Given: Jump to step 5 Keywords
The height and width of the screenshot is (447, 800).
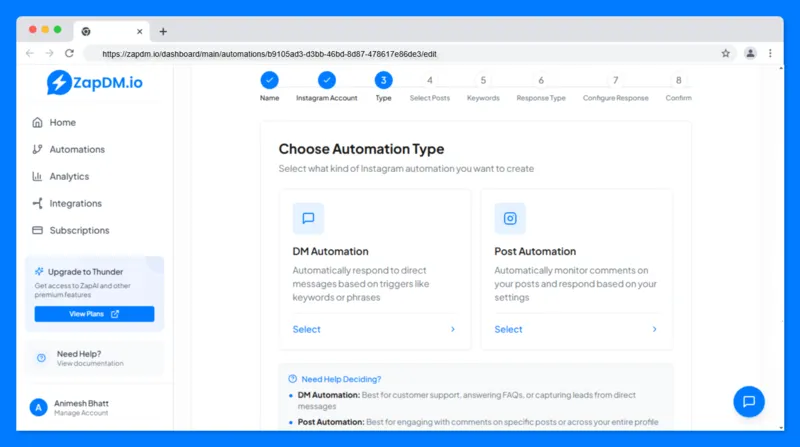Looking at the screenshot, I should click(483, 80).
